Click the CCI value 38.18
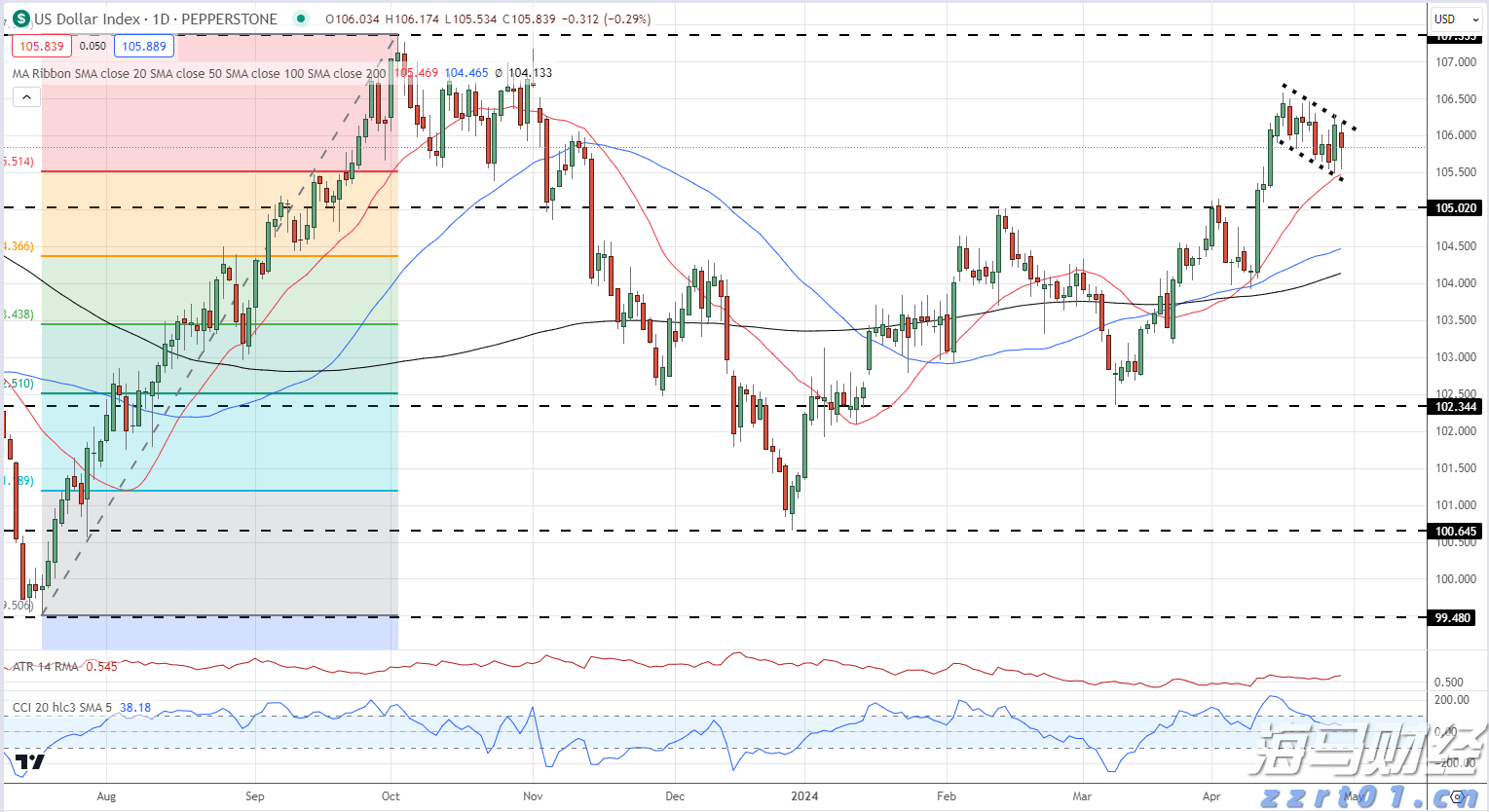 point(135,707)
